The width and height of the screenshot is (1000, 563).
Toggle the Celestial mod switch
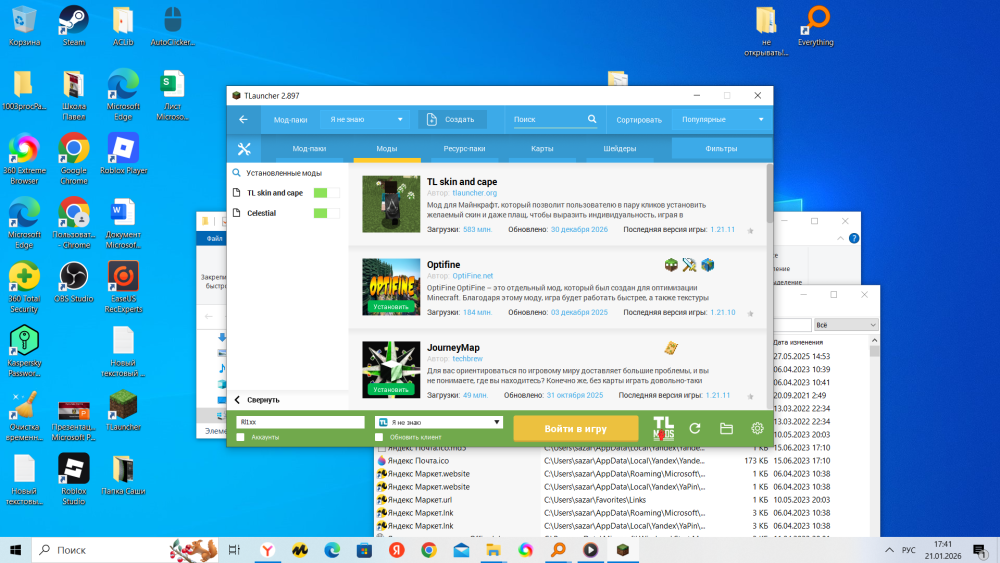coord(327,213)
